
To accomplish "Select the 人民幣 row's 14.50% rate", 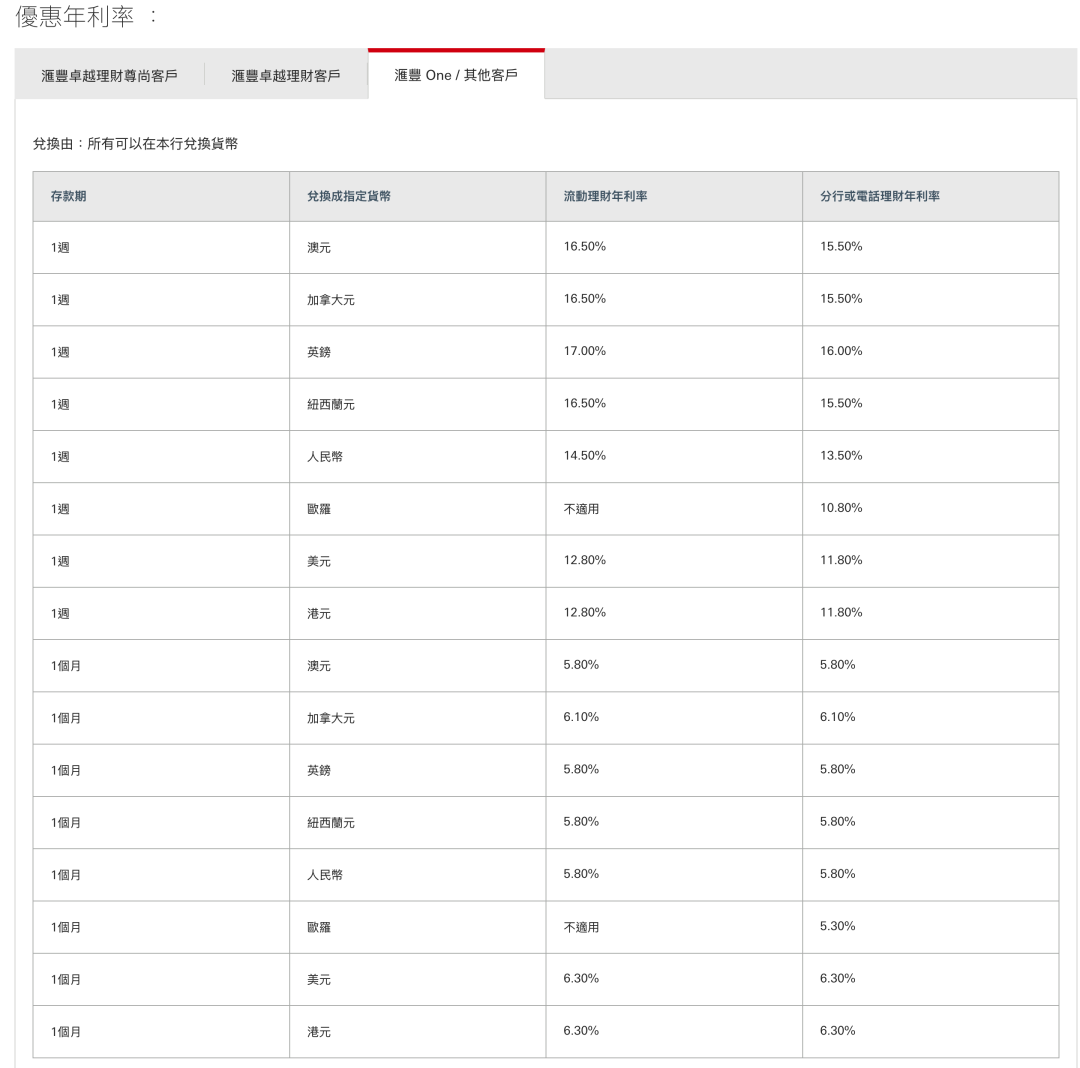I will [581, 456].
